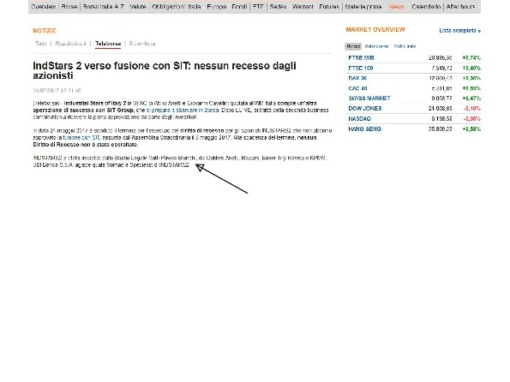Go to the ETF section
This screenshot has width=510, height=382.
coord(258,7)
